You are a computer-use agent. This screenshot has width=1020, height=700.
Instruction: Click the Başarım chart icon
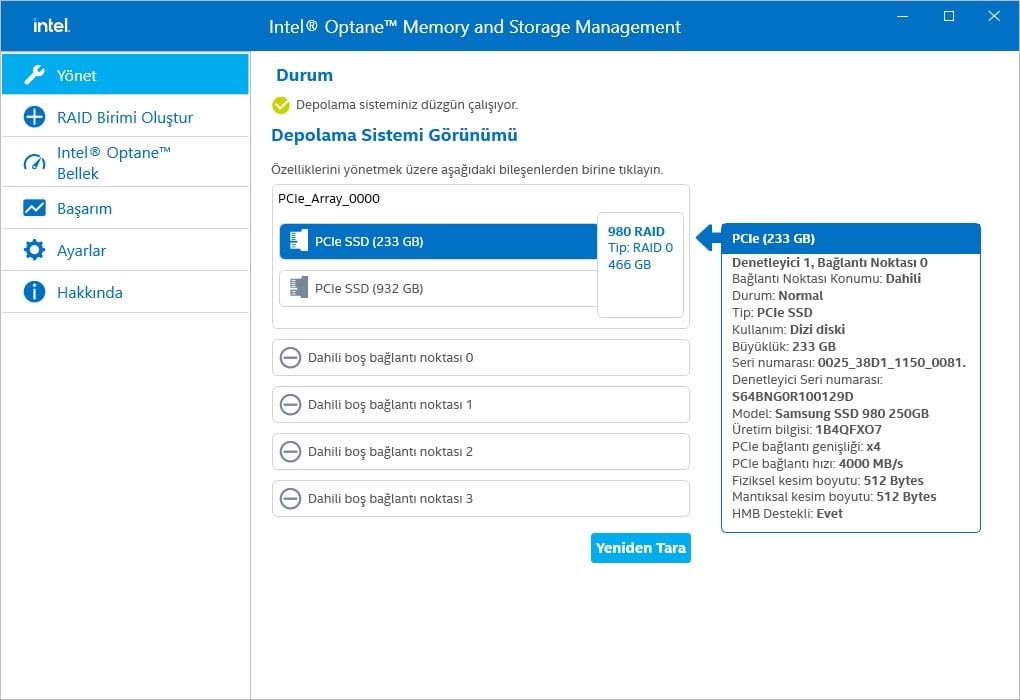pos(34,209)
